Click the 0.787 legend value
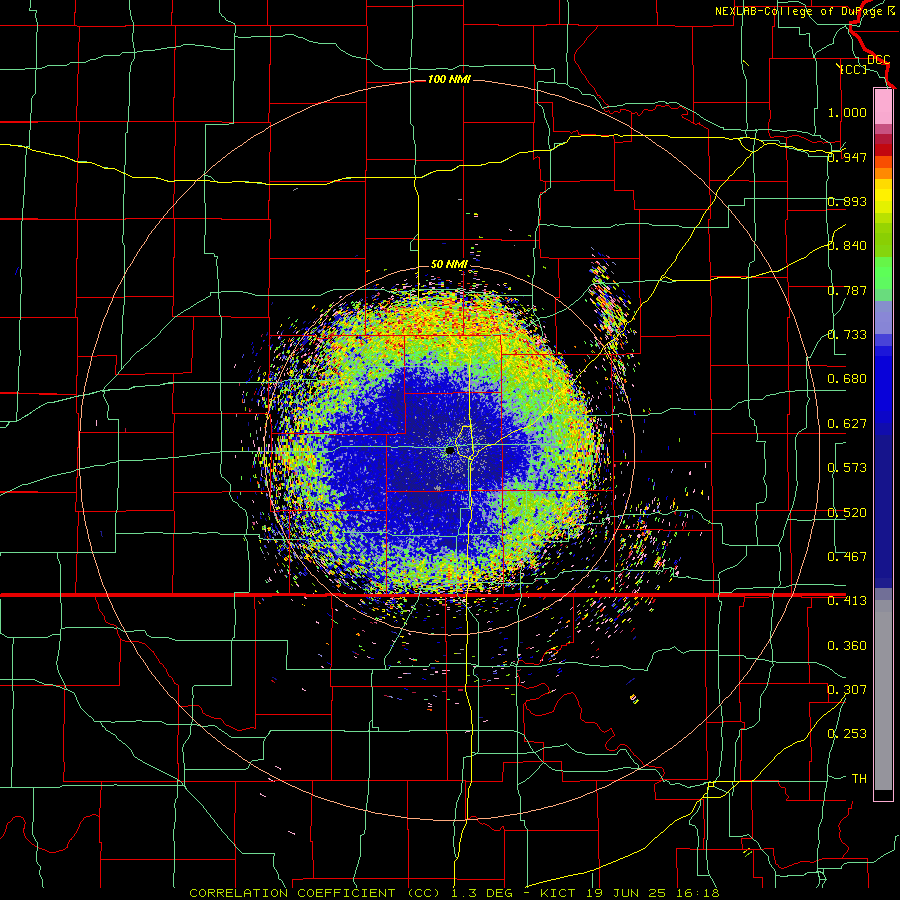The height and width of the screenshot is (900, 900). click(847, 290)
